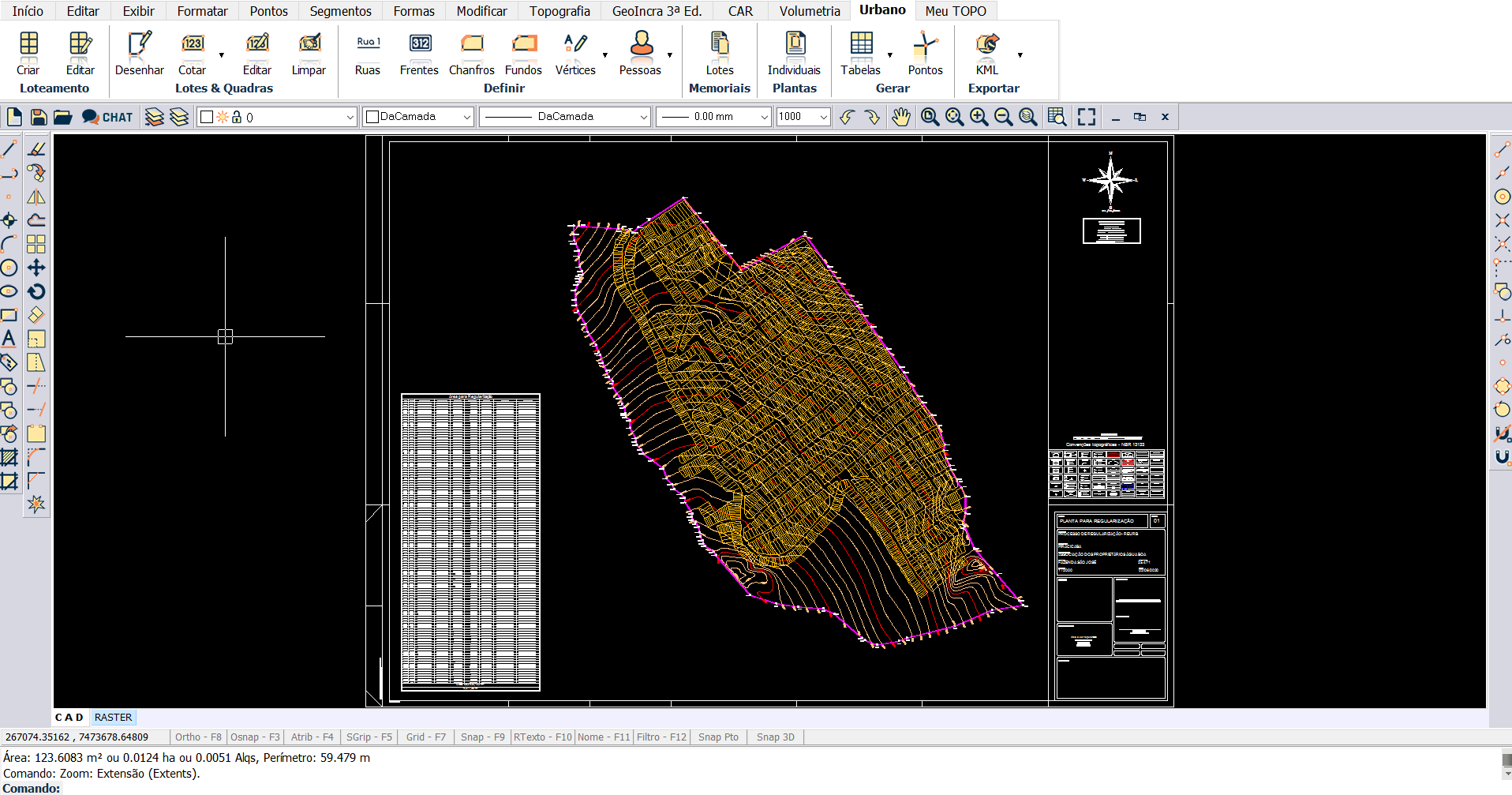Image resolution: width=1512 pixels, height=795 pixels.
Task: Open Segmentos ribbon tab
Action: pos(341,11)
